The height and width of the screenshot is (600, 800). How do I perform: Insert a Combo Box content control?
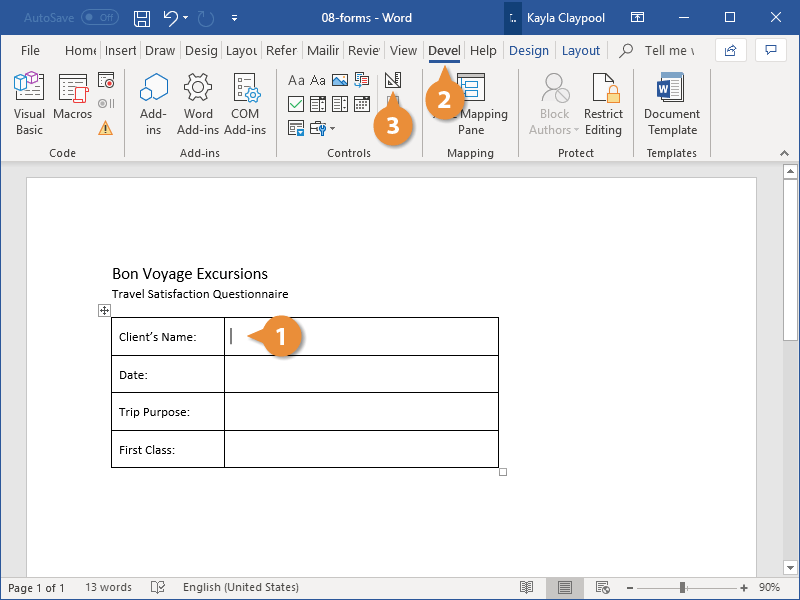click(317, 103)
